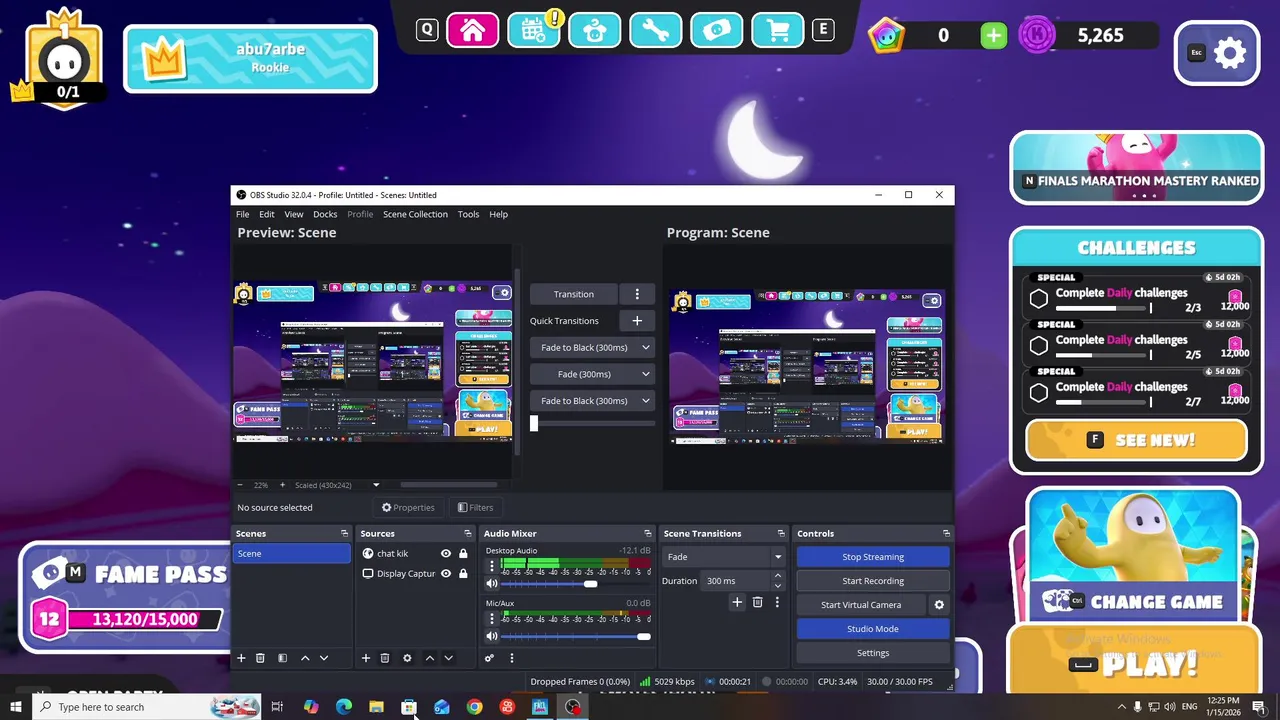Screen dimensions: 1280x720
Task: Add a scene transition with plus icon
Action: pyautogui.click(x=737, y=602)
